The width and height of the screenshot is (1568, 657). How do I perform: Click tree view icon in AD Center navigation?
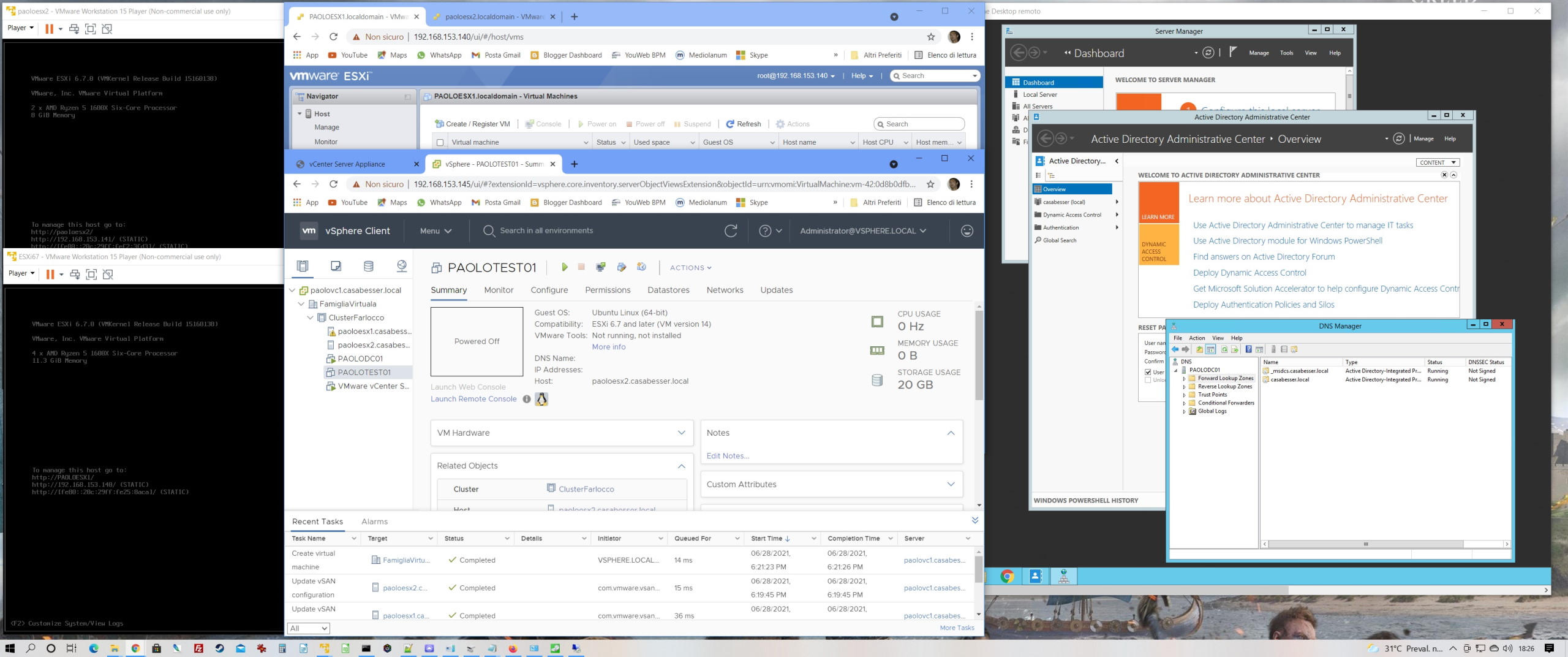click(1051, 175)
